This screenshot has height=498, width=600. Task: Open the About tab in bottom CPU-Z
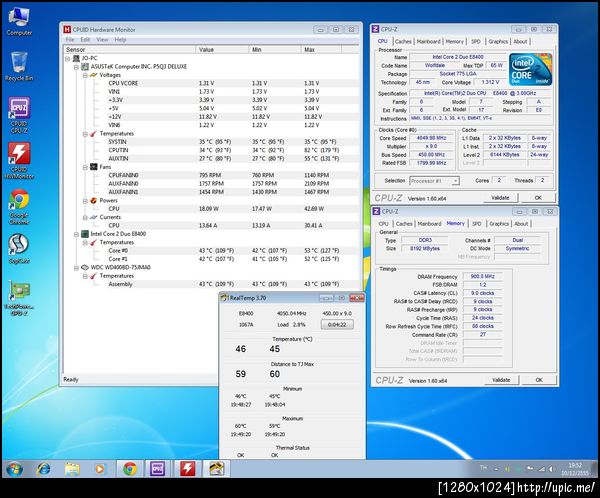[x=521, y=224]
